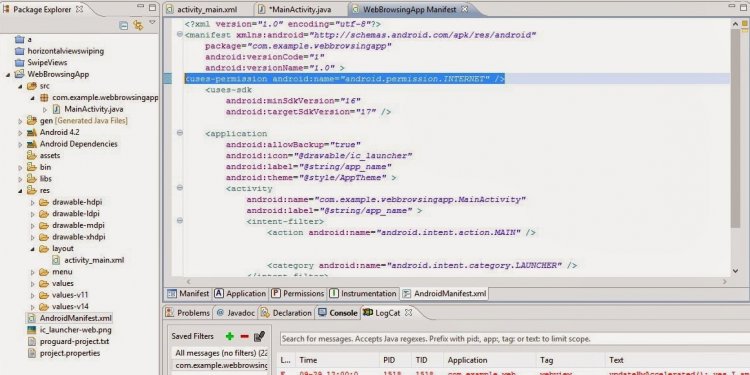The height and width of the screenshot is (375, 750).
Task: Open Package Explorer view menu arrow
Action: [153, 22]
